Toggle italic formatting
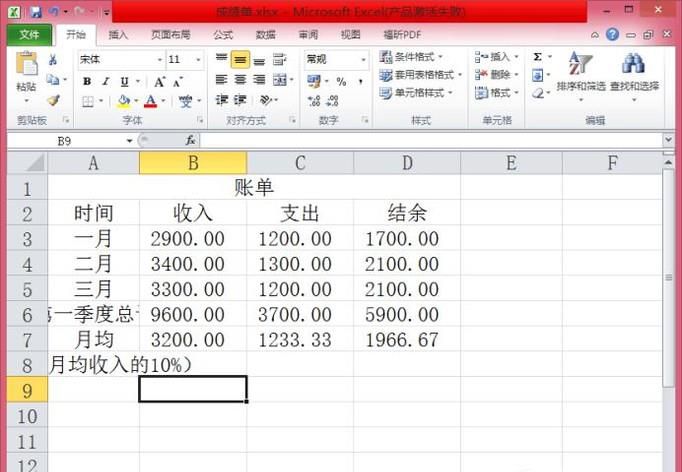Viewport: 682px width, 472px height. pos(105,81)
